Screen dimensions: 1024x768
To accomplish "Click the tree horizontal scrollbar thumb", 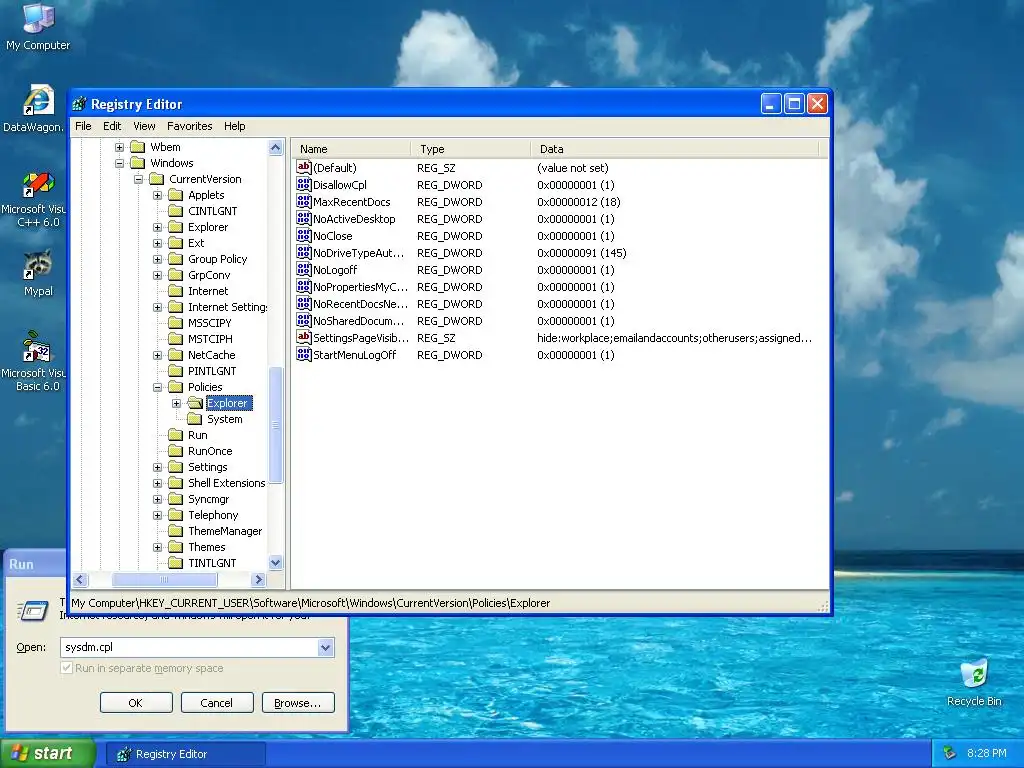I will click(165, 579).
